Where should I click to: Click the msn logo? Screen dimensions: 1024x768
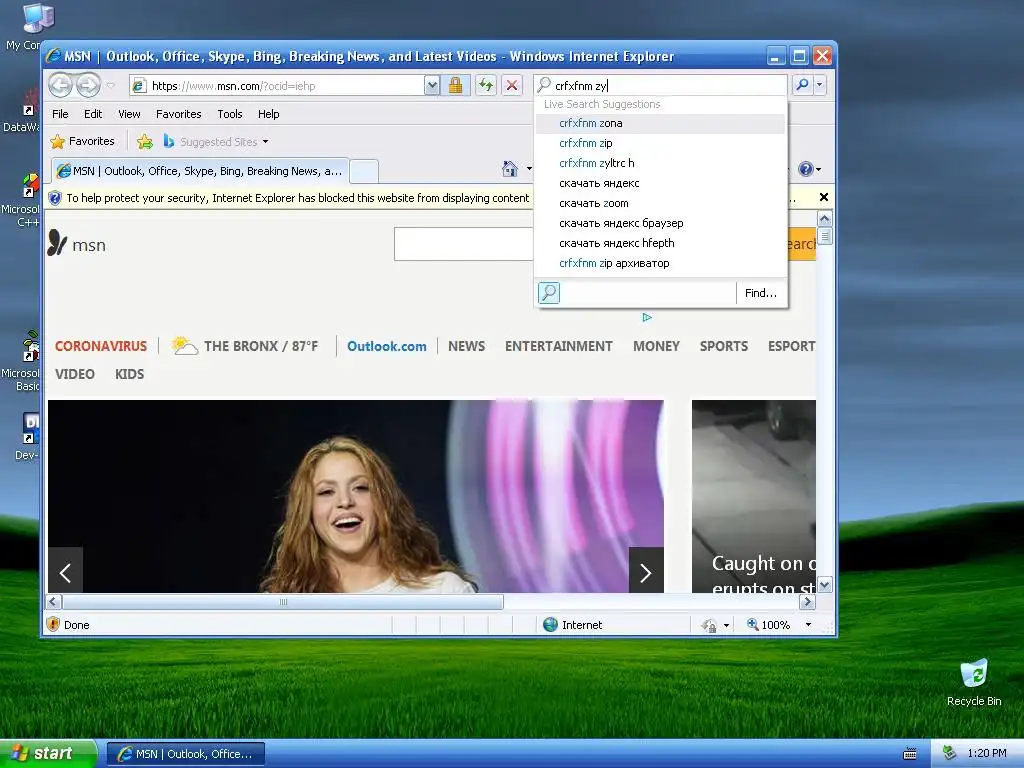[77, 244]
